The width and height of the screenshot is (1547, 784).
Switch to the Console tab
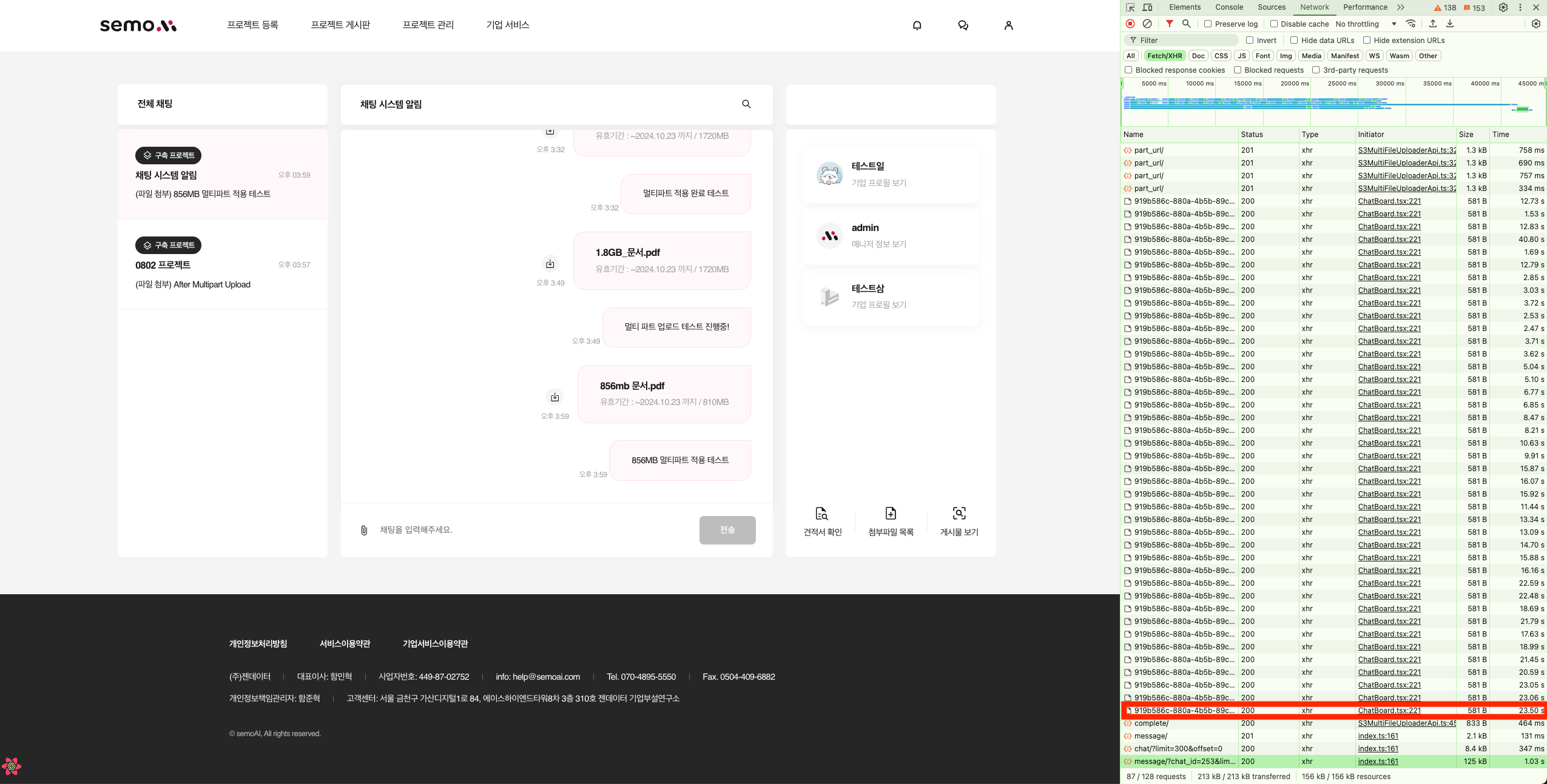point(1228,7)
